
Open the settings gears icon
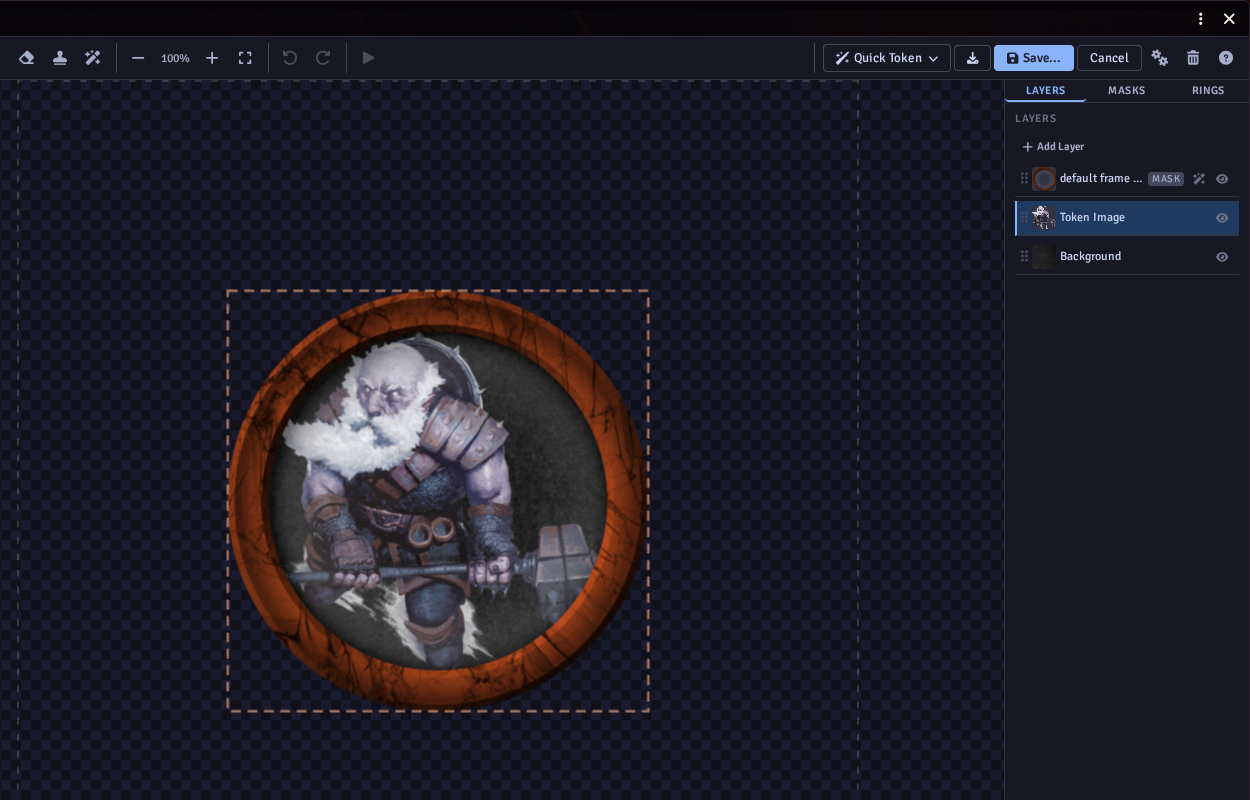point(1160,58)
